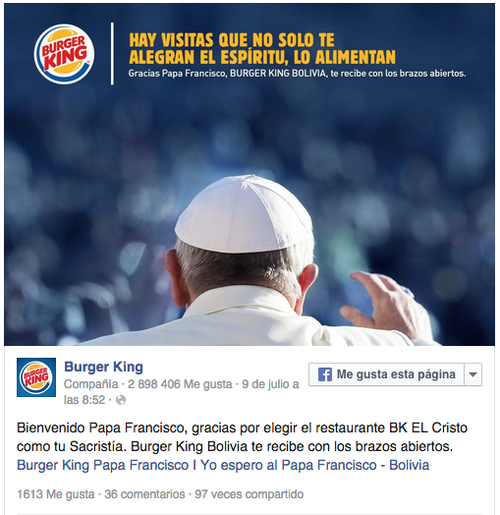This screenshot has height=515, width=500.
Task: Click the Compañía category label
Action: pos(91,384)
